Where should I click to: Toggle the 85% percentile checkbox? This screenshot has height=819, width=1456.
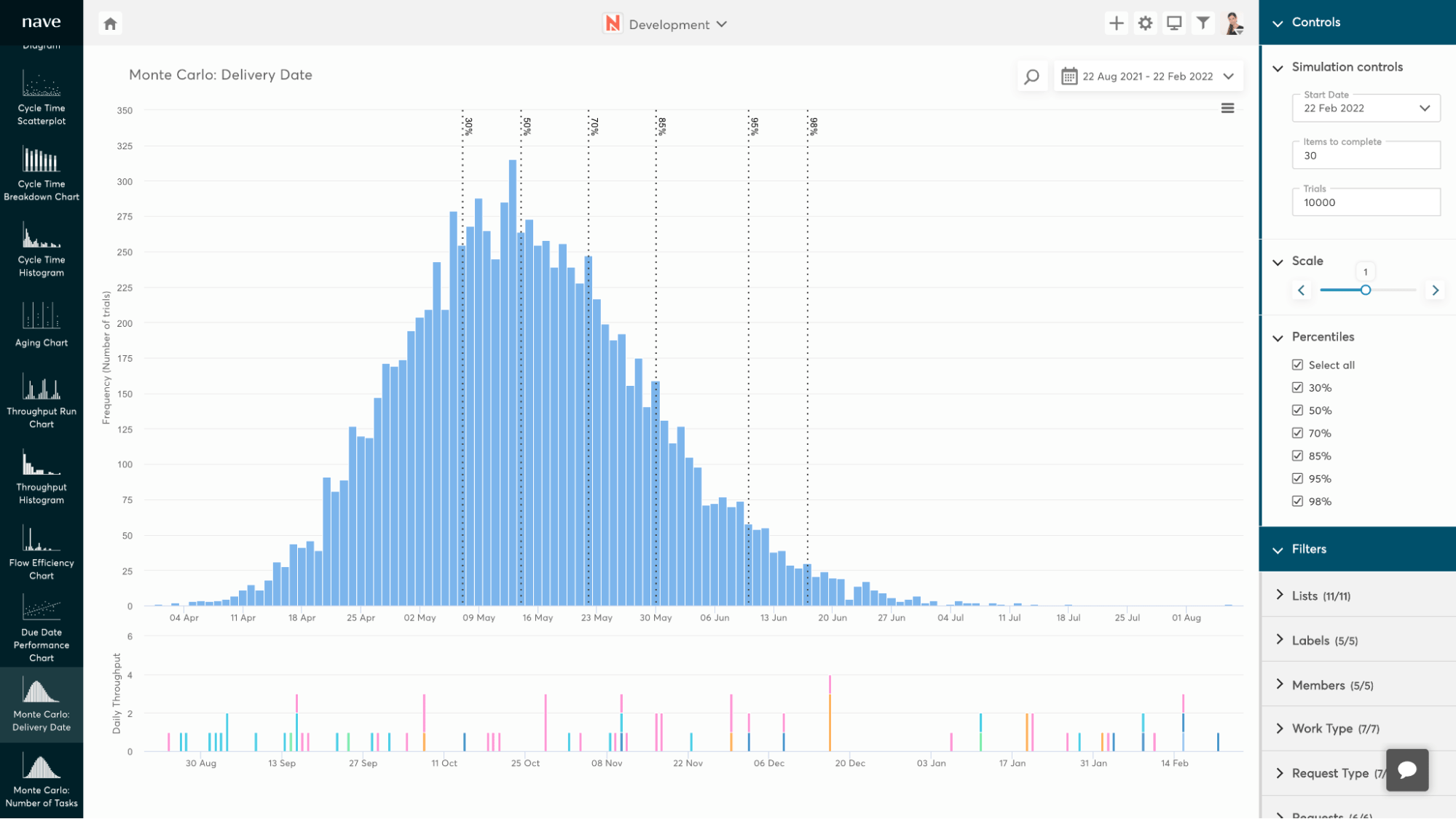coord(1297,456)
